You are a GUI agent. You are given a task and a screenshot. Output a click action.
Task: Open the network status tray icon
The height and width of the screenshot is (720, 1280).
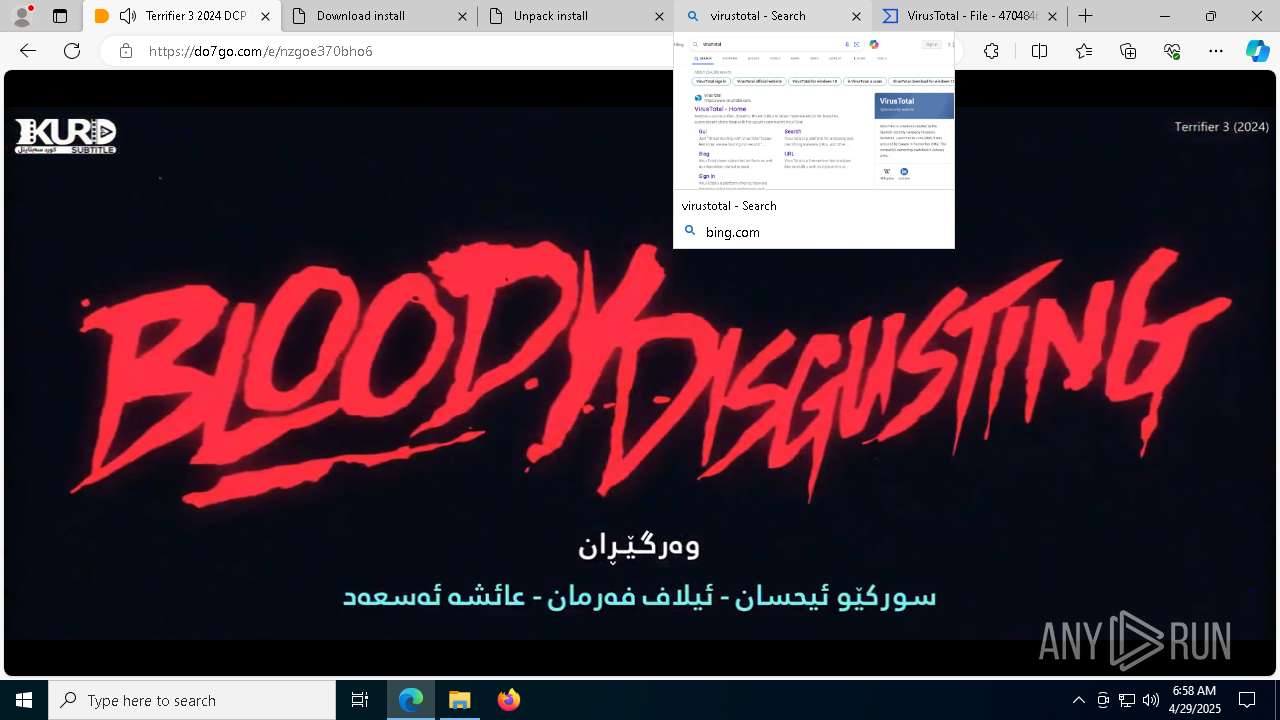click(x=1127, y=700)
